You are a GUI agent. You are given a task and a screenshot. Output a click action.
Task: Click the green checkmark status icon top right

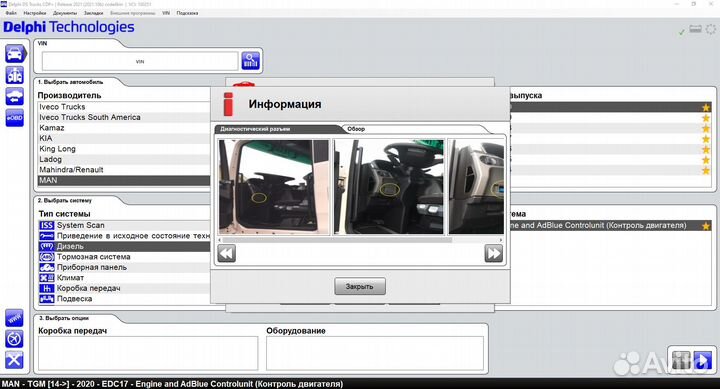(681, 32)
